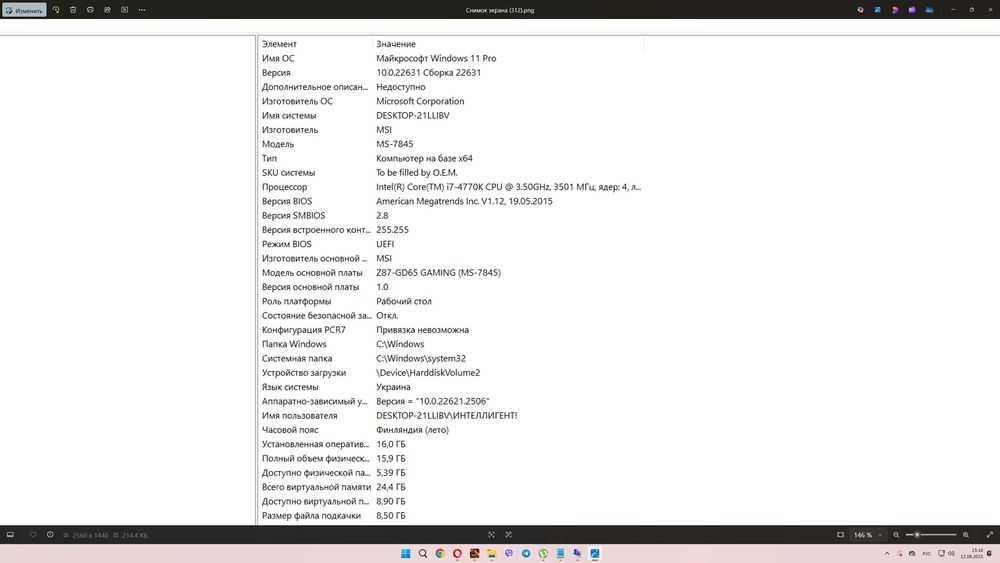Open File Explorer from the taskbar
The image size is (1000, 563).
[x=492, y=553]
